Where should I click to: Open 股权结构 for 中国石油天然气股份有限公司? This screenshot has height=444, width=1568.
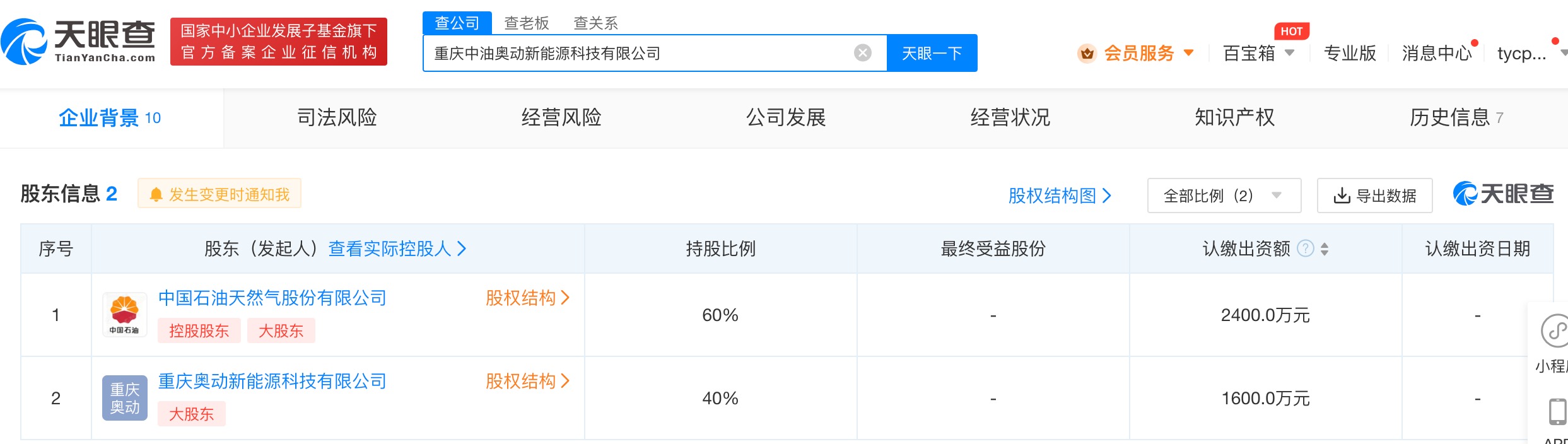(x=527, y=298)
